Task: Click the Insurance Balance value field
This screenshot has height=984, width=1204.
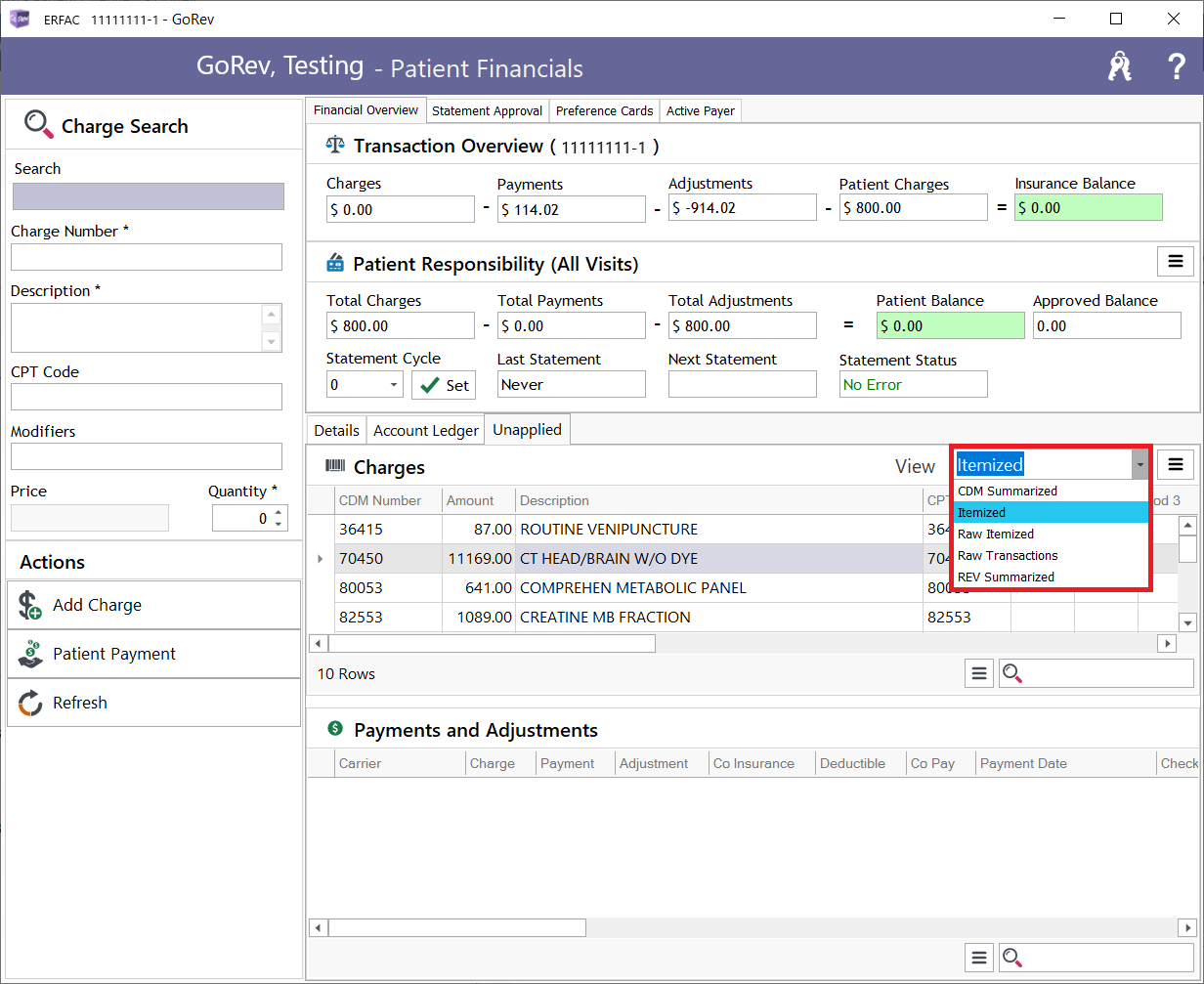Action: (x=1089, y=207)
